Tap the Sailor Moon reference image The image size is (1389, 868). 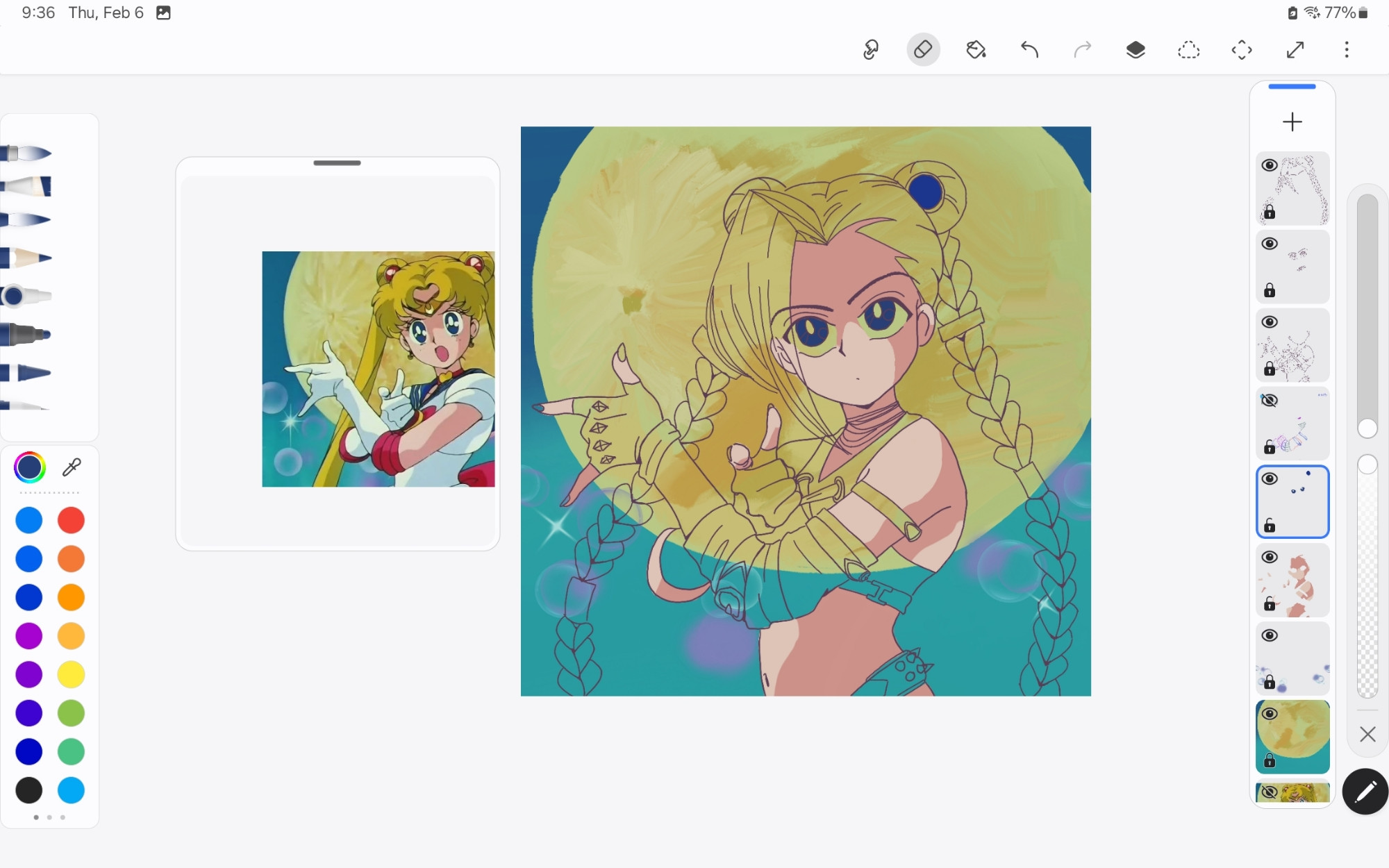pos(379,369)
